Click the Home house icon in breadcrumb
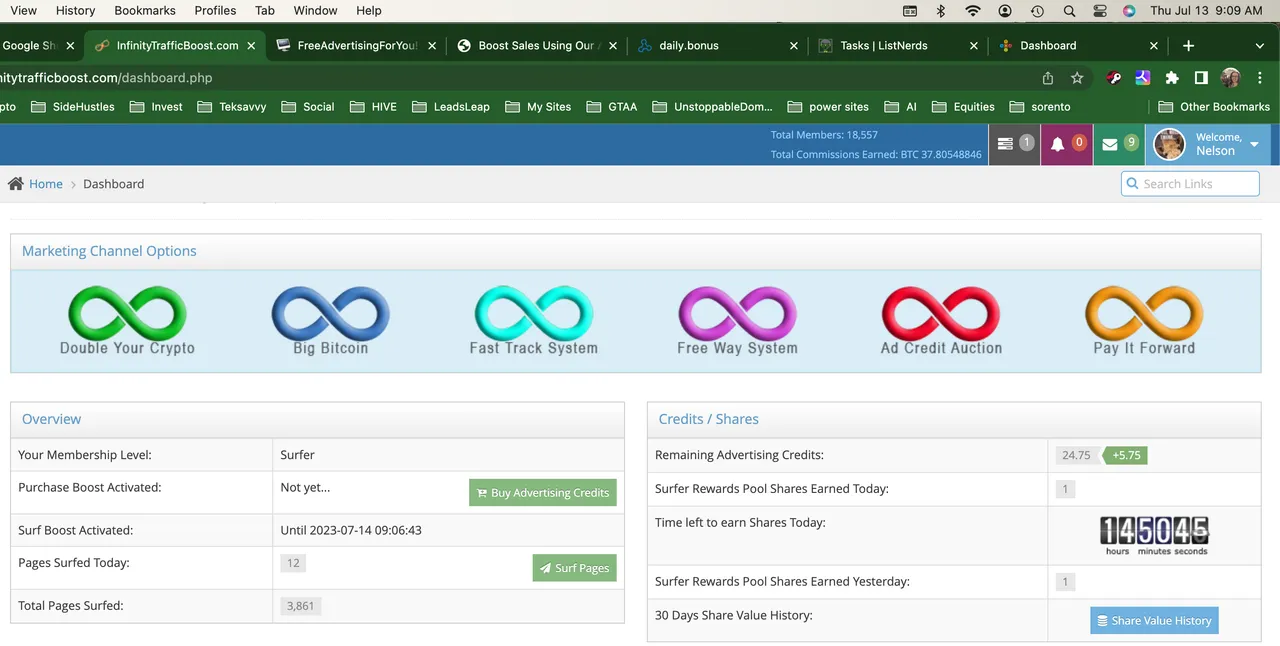 tap(16, 184)
